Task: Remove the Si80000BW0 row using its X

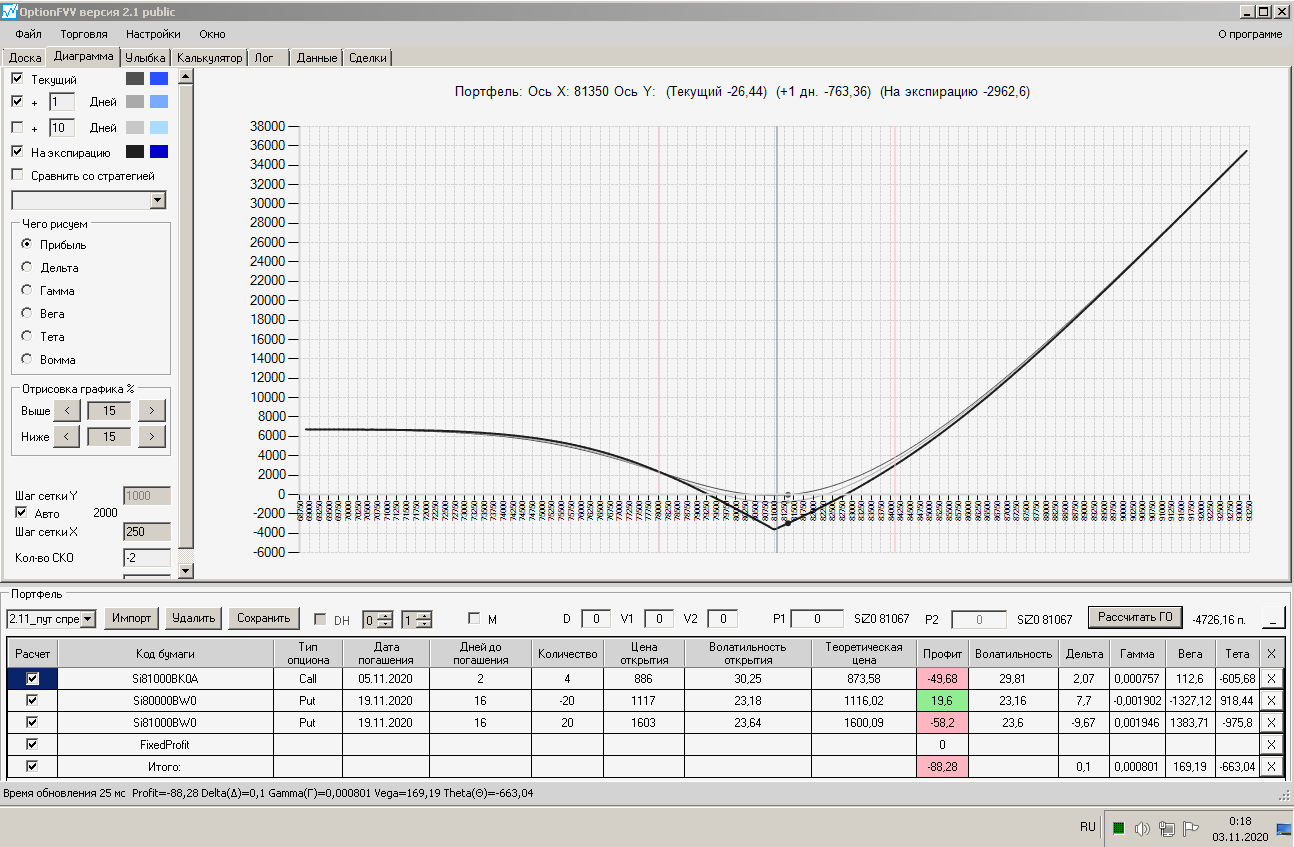Action: pyautogui.click(x=1271, y=701)
